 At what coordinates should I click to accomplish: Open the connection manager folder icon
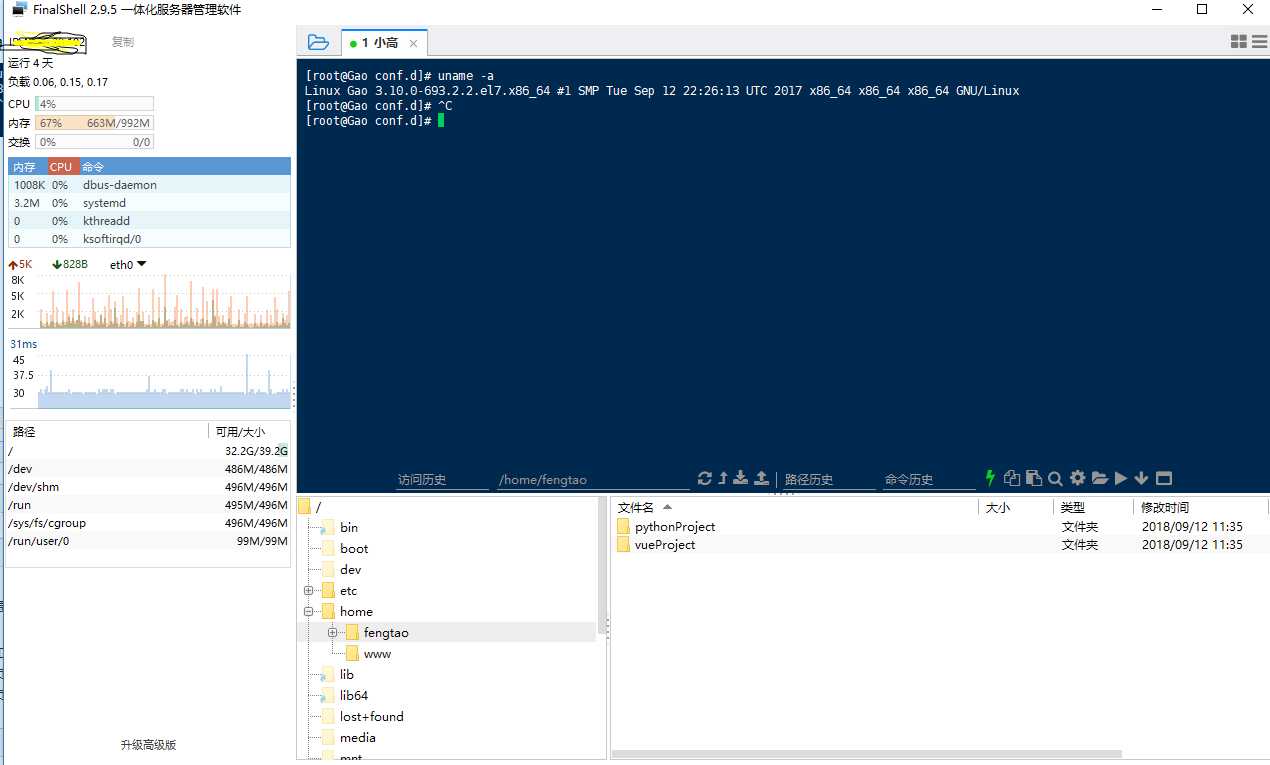(318, 42)
